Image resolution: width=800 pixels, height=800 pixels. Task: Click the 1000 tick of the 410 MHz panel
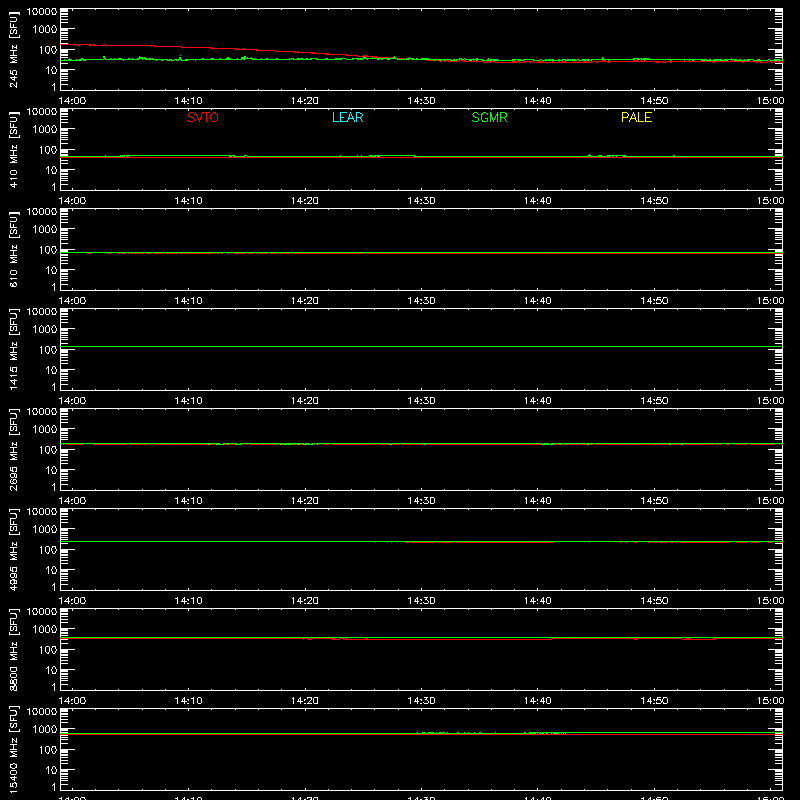tap(45, 130)
